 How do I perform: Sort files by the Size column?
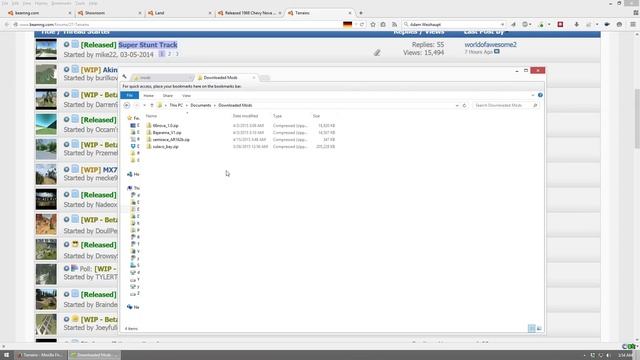[x=316, y=116]
